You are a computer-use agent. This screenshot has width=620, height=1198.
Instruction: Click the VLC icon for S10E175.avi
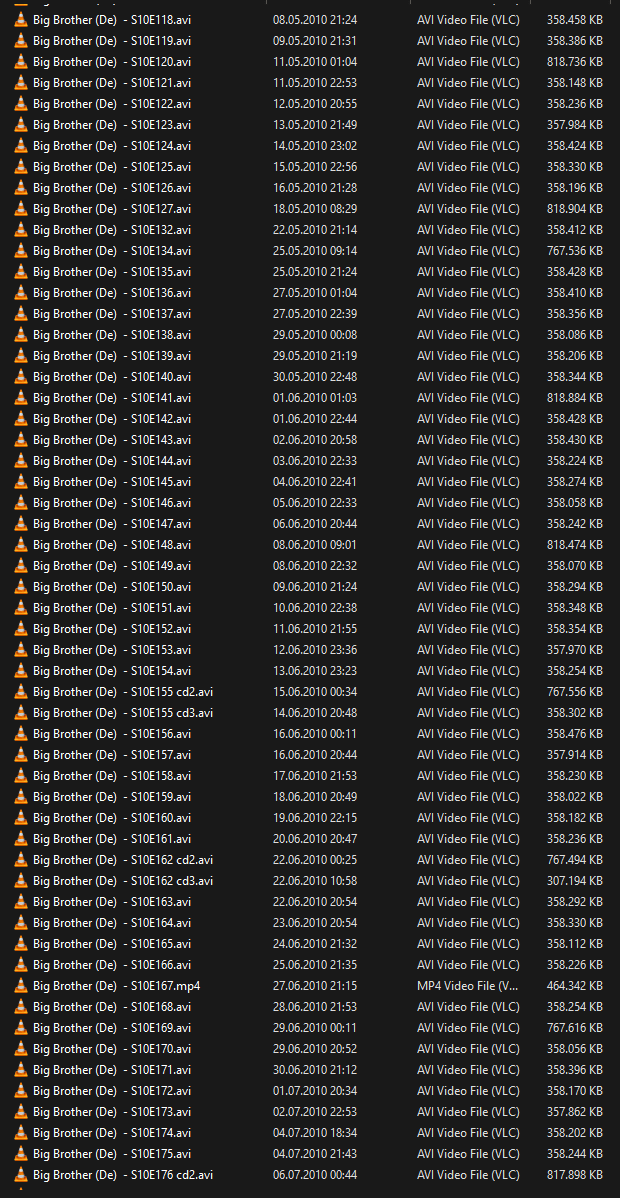21,1154
